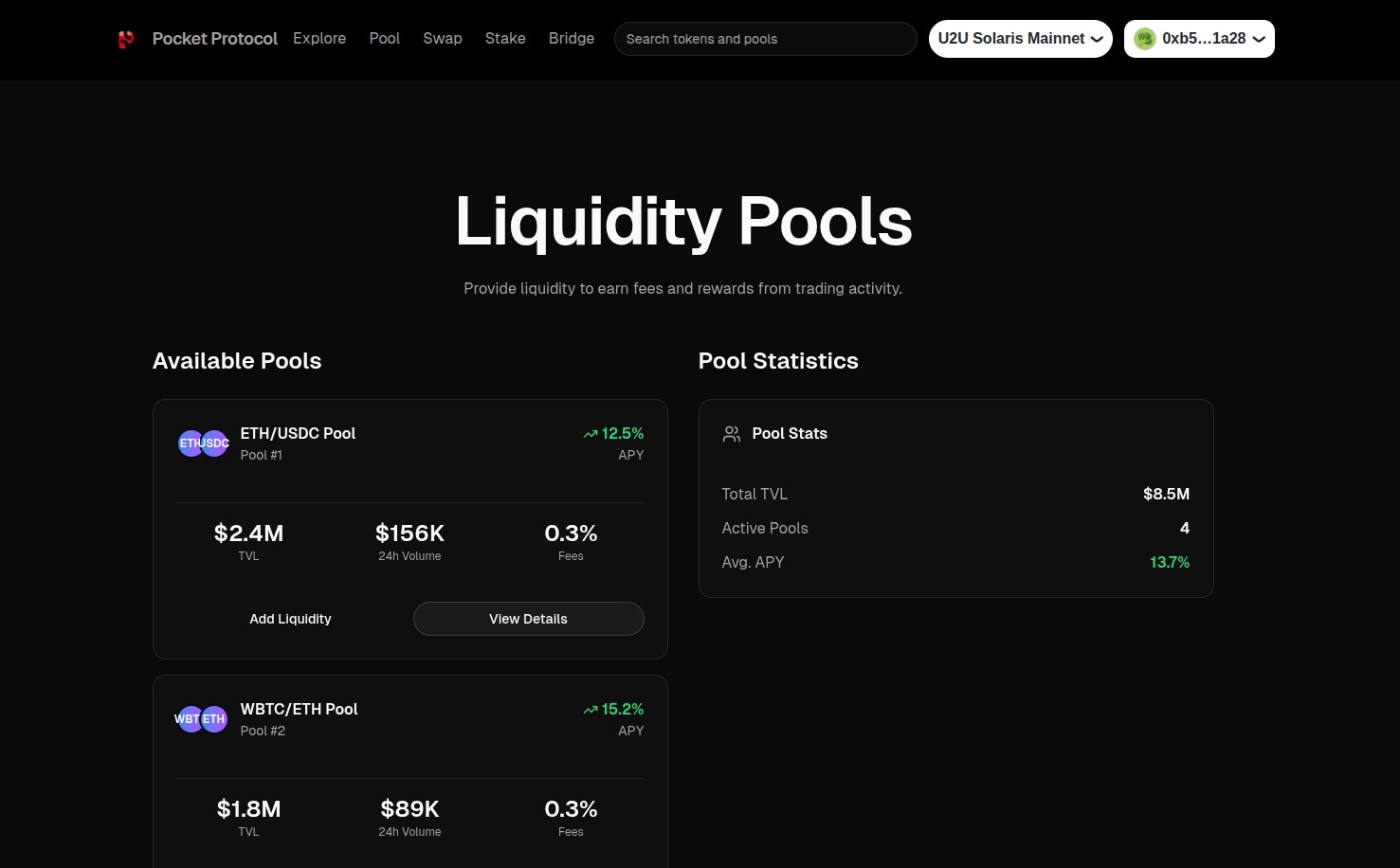Viewport: 1400px width, 868px height.
Task: Select the WBTC/ETH Pool title
Action: (x=299, y=709)
